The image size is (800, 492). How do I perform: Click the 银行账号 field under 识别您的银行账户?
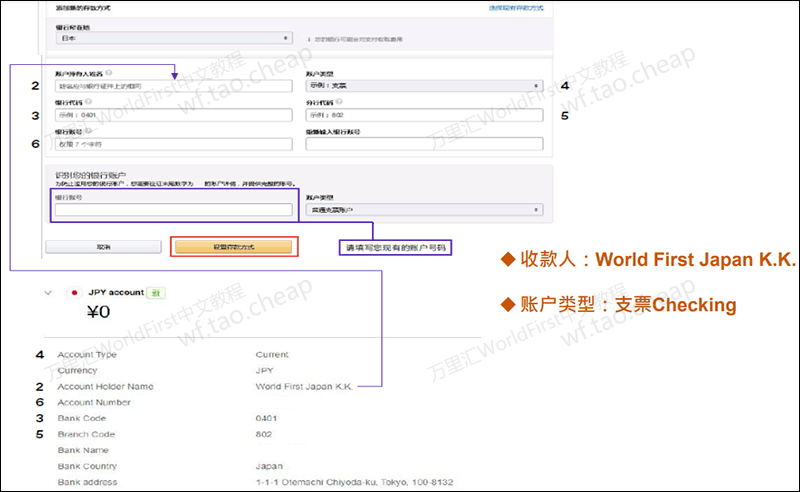click(x=173, y=210)
